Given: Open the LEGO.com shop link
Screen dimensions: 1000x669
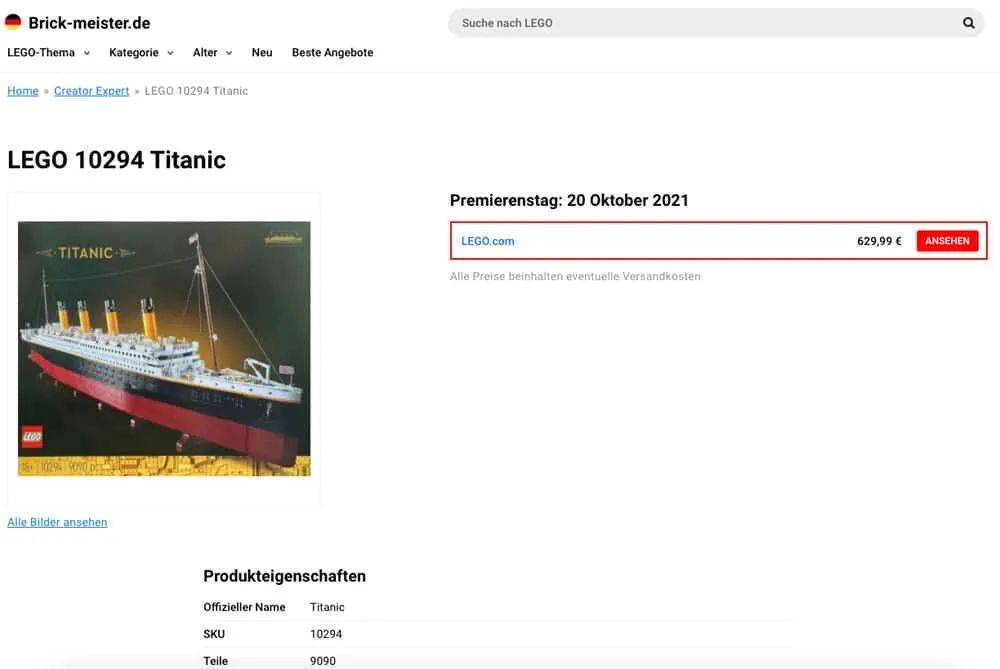Looking at the screenshot, I should click(488, 241).
